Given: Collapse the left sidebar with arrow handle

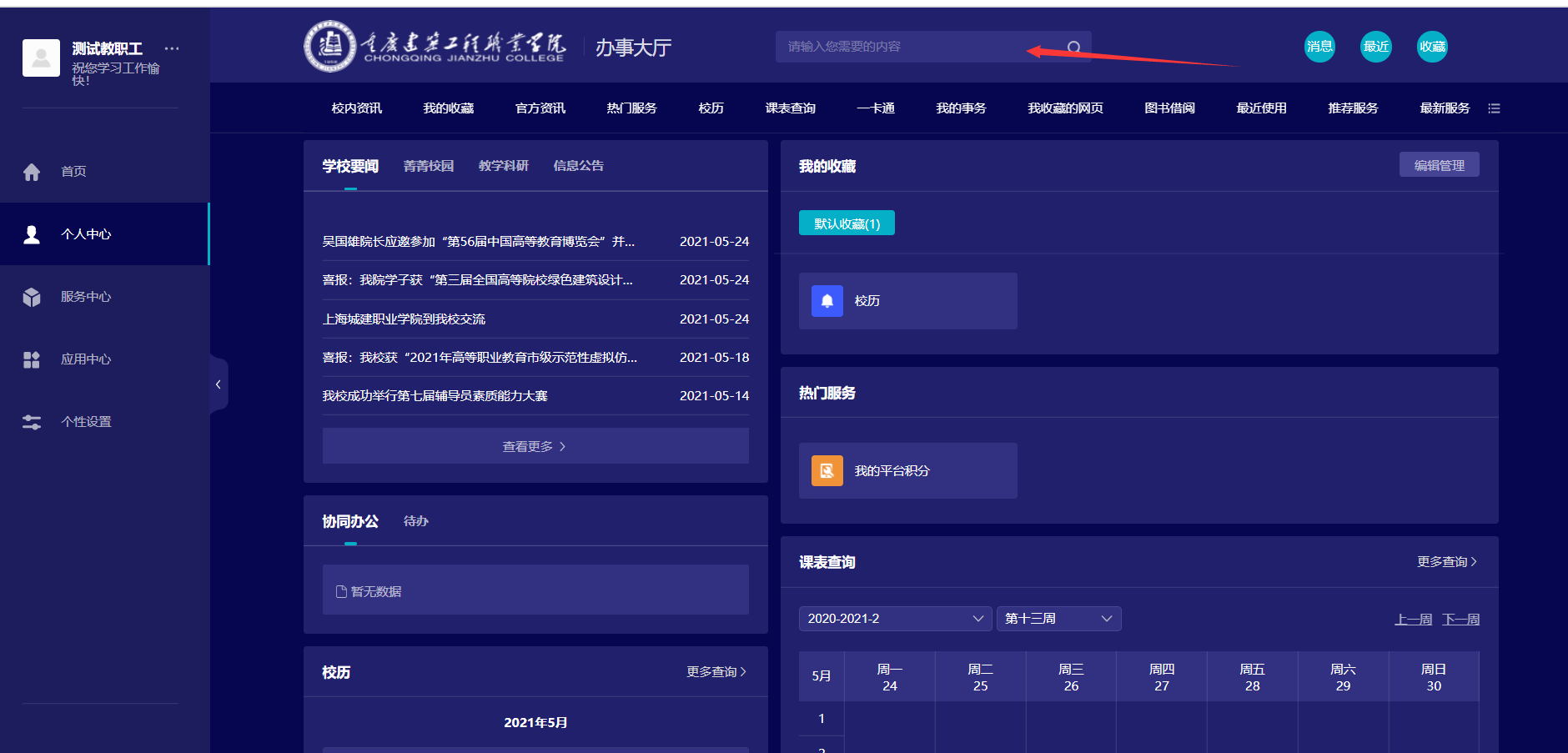Looking at the screenshot, I should point(219,384).
